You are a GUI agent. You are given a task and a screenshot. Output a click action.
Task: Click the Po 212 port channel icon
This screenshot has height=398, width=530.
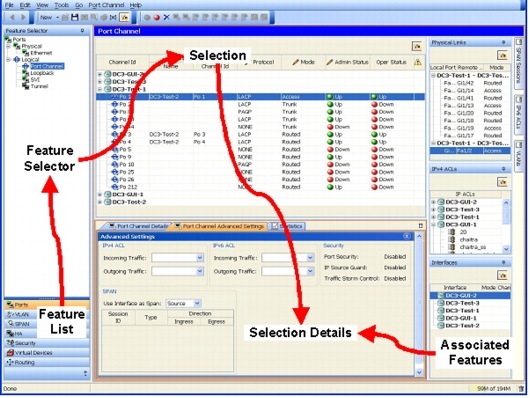coord(115,187)
